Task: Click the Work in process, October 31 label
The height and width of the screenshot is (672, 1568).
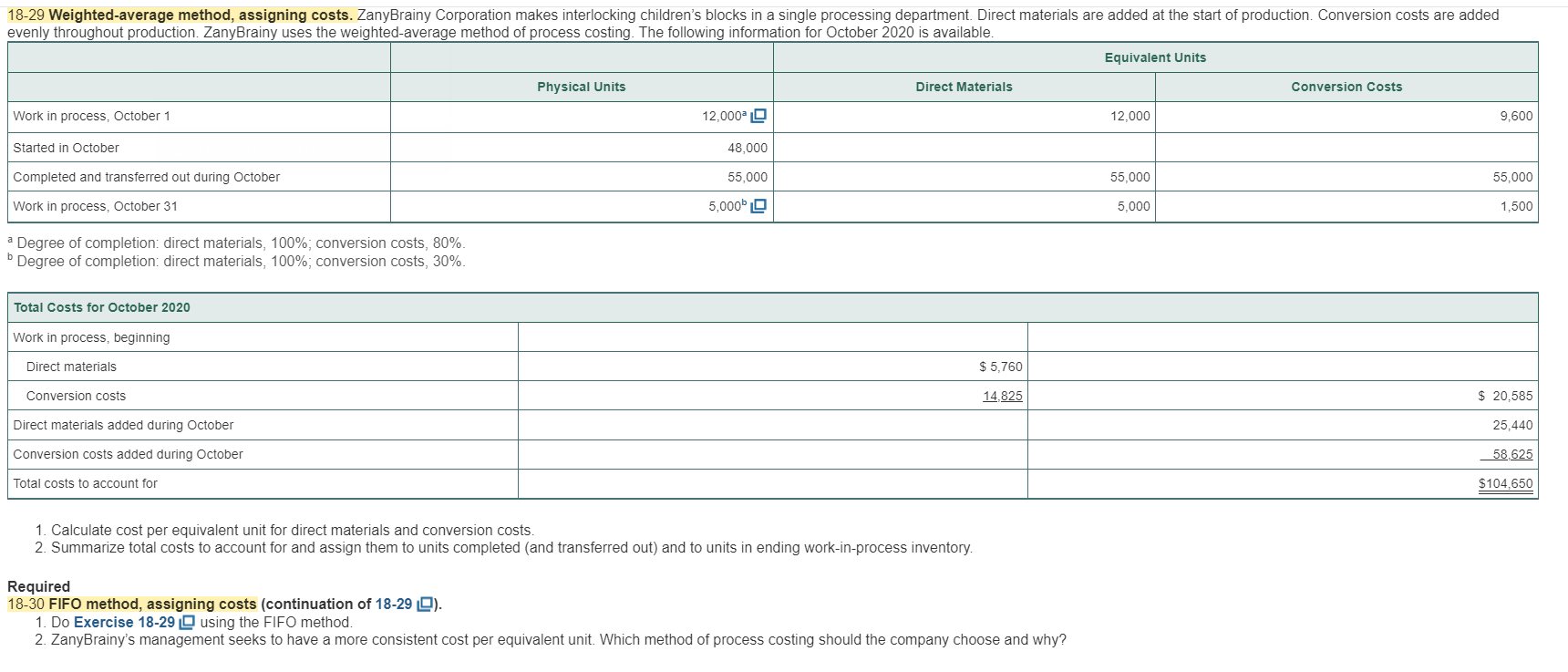Action: click(95, 206)
